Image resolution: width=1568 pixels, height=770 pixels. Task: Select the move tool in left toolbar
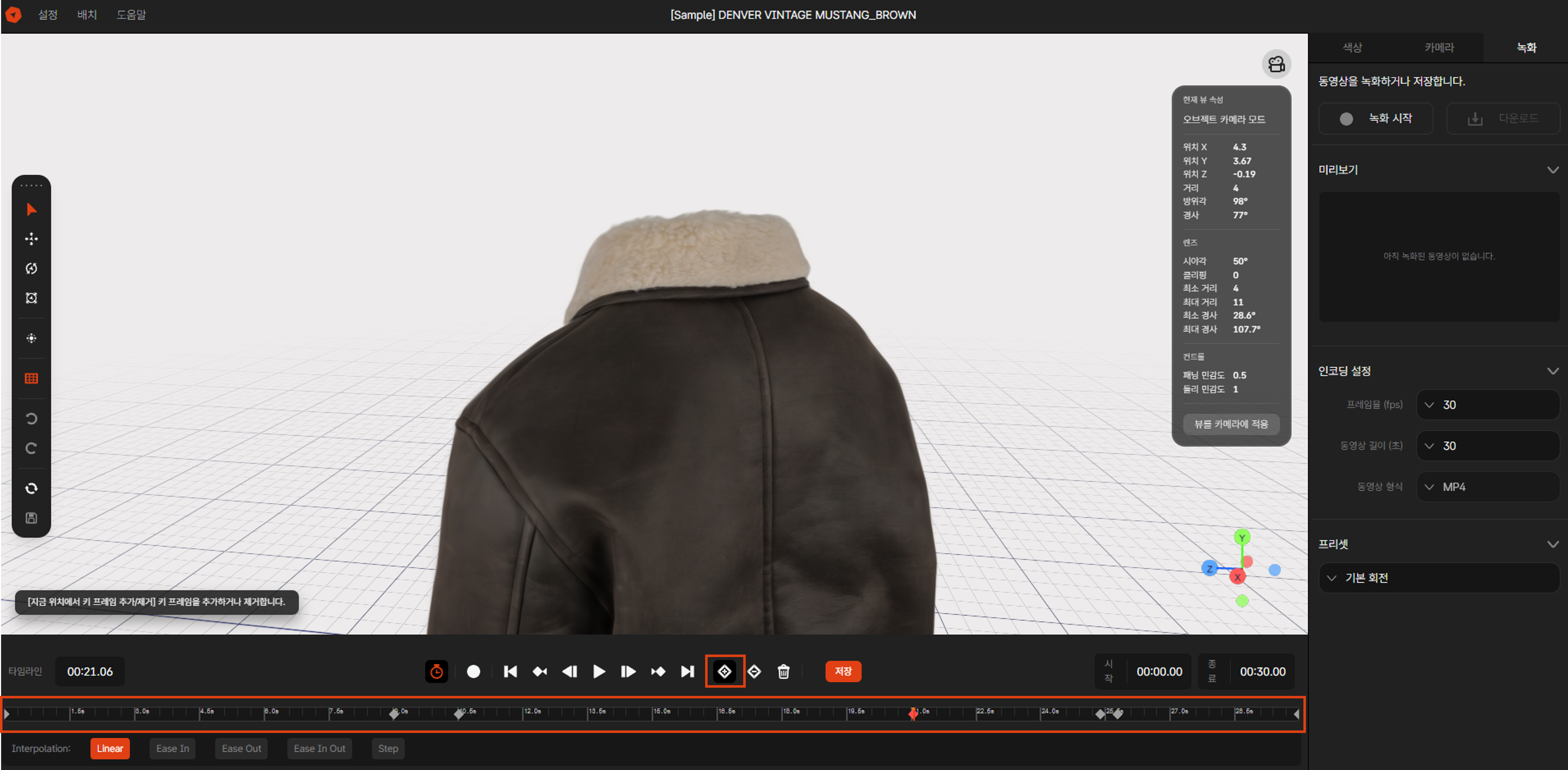click(x=31, y=239)
